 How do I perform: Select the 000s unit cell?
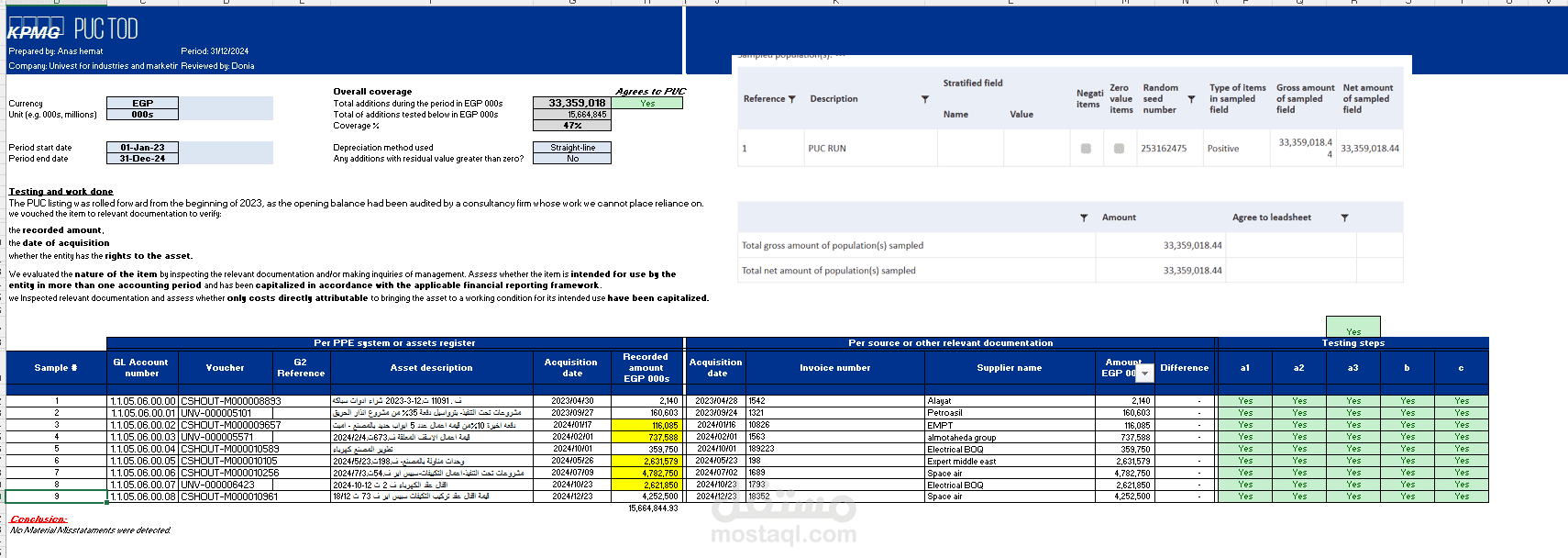point(142,115)
